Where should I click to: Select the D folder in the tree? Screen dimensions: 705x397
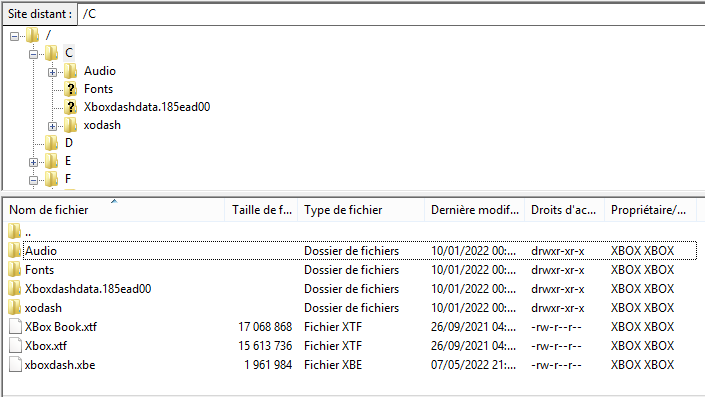(x=68, y=143)
